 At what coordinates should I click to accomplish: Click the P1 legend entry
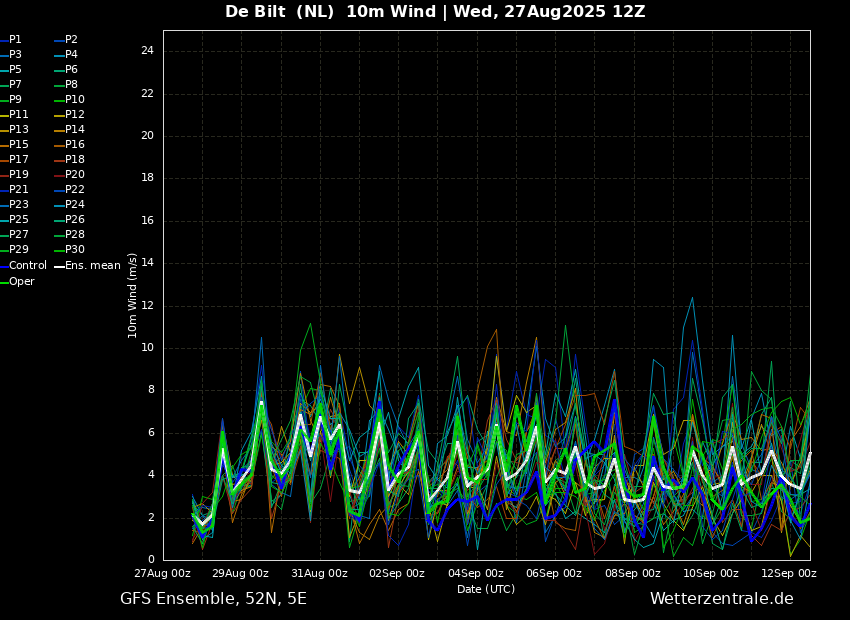click(11, 40)
